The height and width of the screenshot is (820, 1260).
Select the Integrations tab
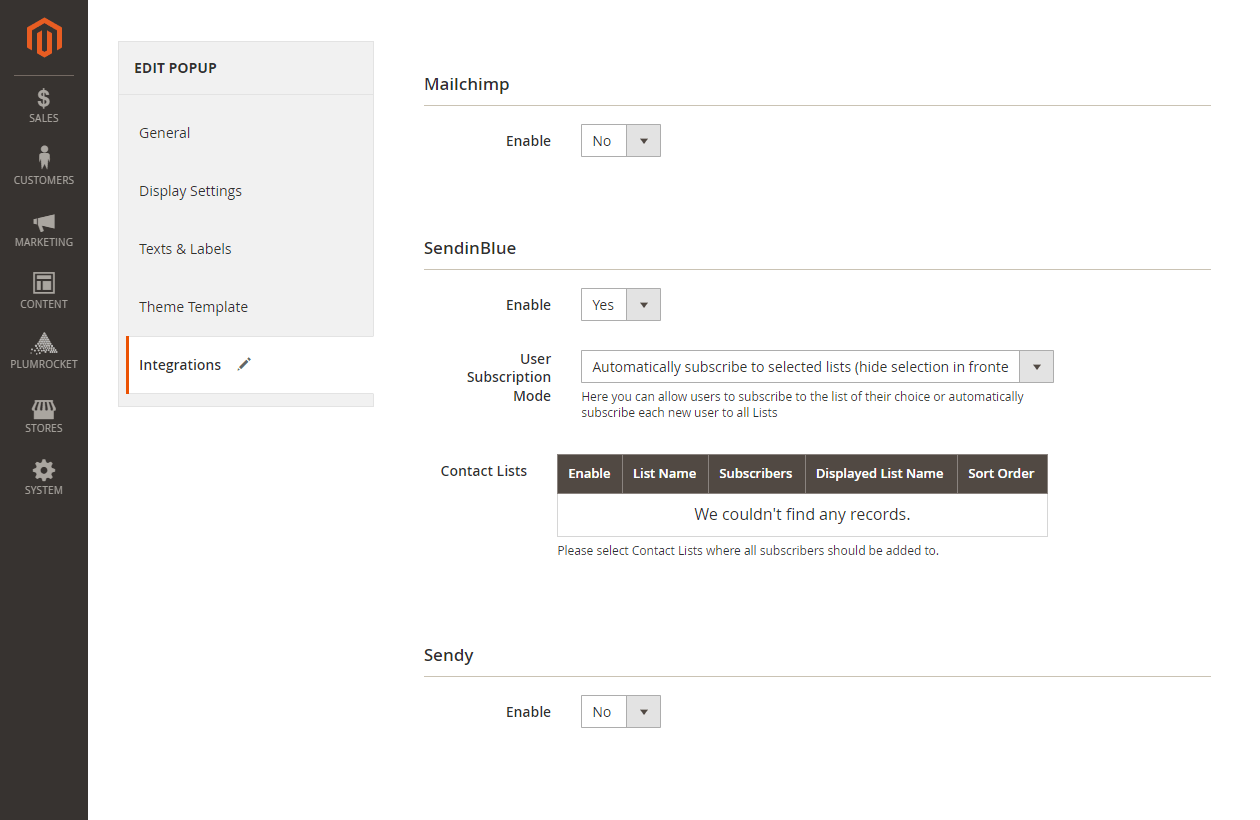click(180, 365)
